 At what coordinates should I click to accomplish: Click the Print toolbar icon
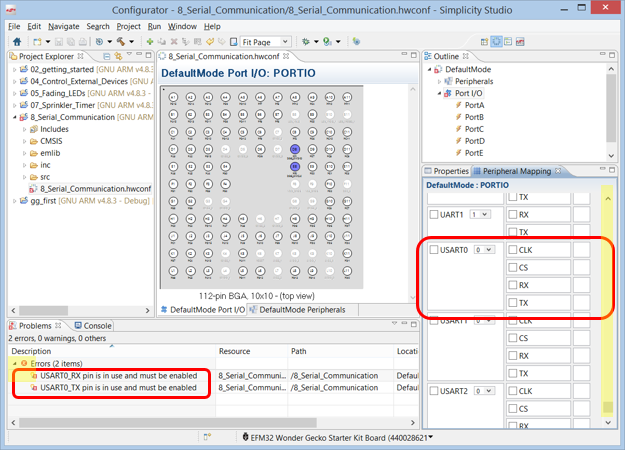[83, 41]
